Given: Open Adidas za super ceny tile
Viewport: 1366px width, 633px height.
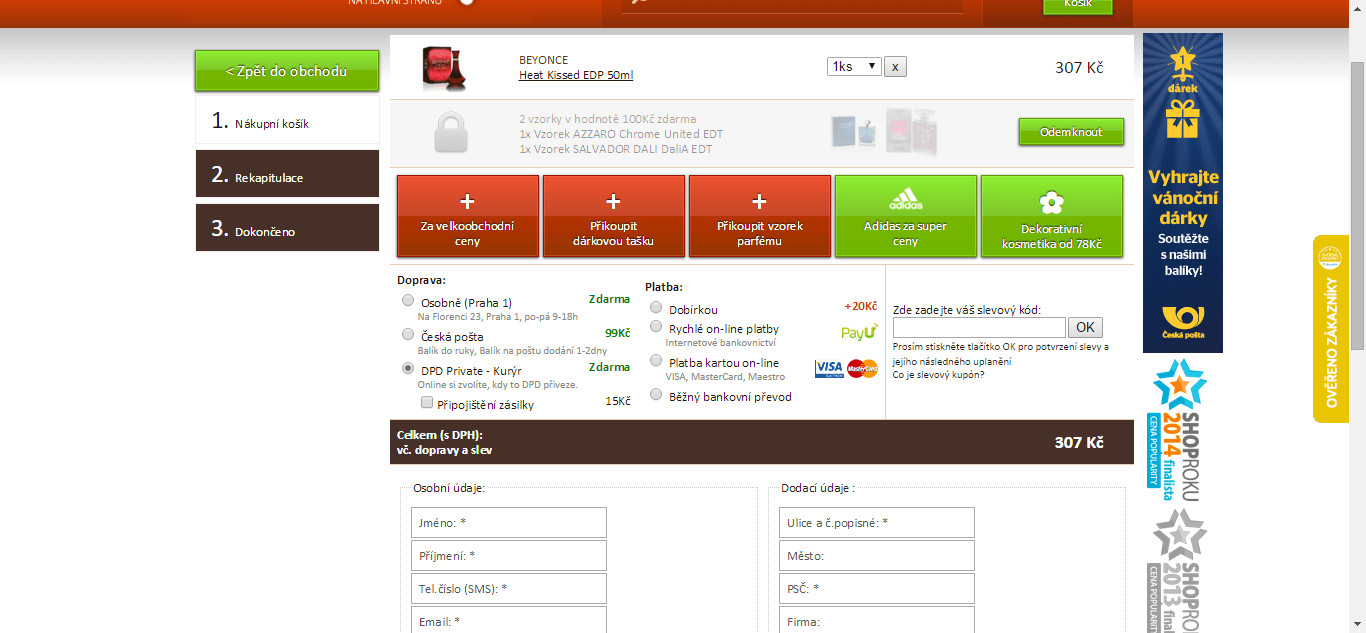Looking at the screenshot, I should pos(906,216).
